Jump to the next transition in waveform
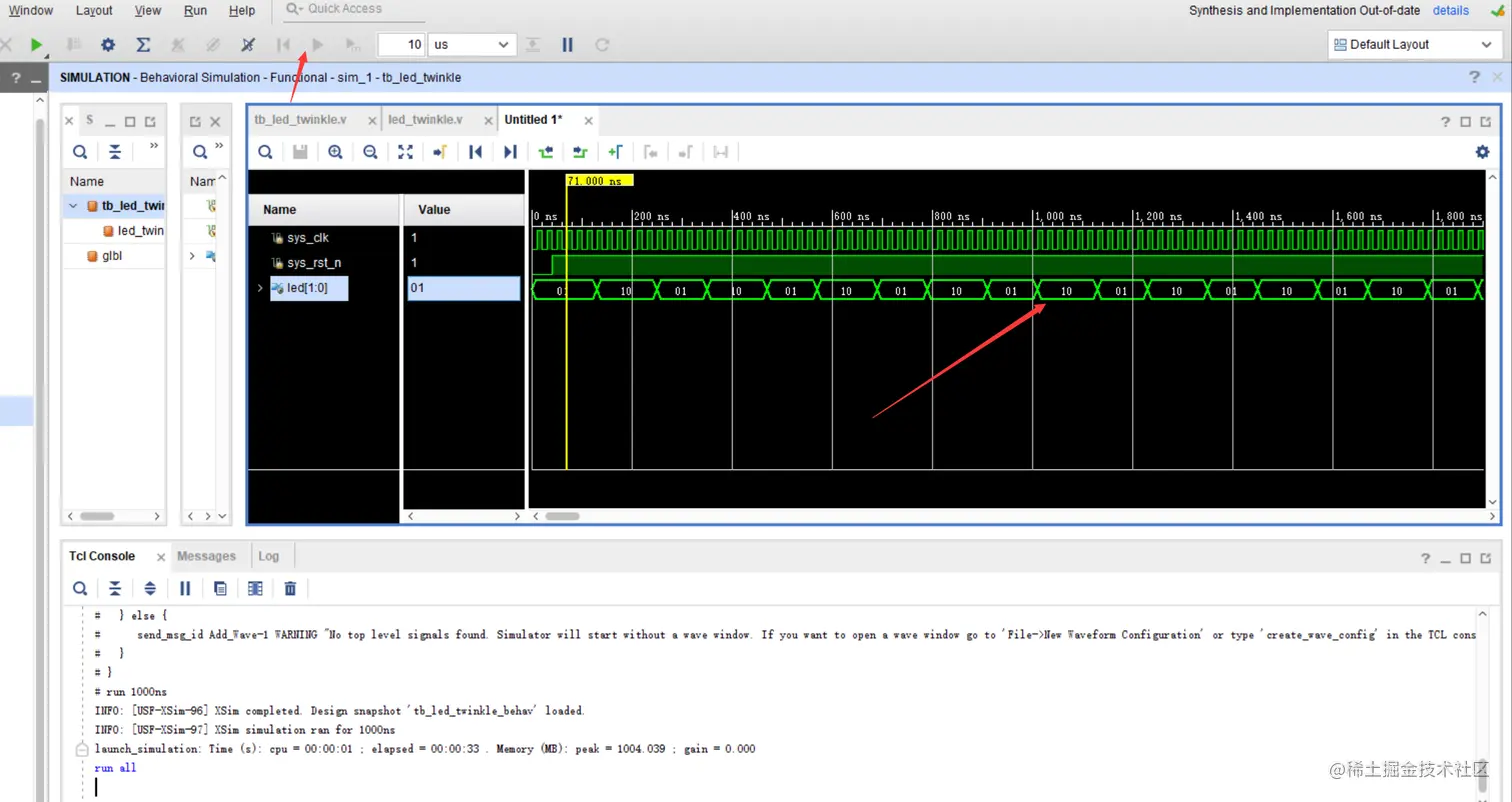 pos(580,152)
